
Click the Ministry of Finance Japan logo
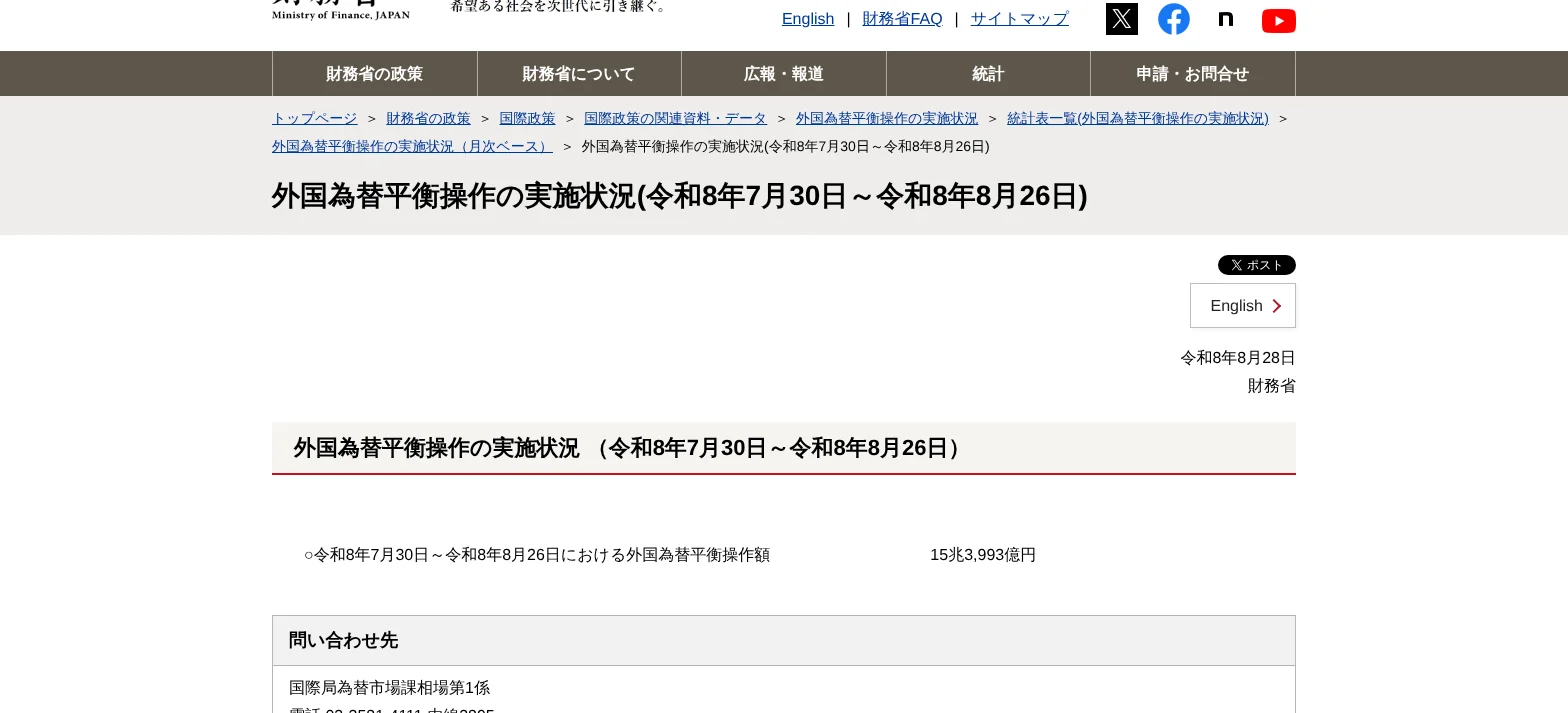point(341,10)
